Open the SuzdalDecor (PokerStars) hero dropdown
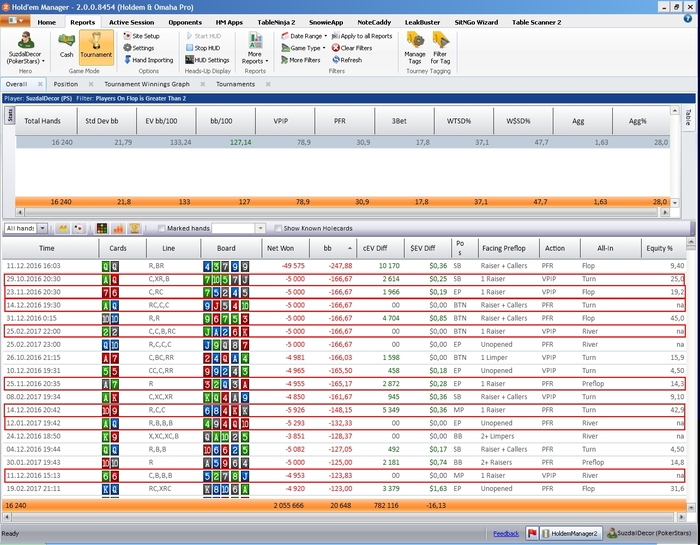 click(25, 49)
